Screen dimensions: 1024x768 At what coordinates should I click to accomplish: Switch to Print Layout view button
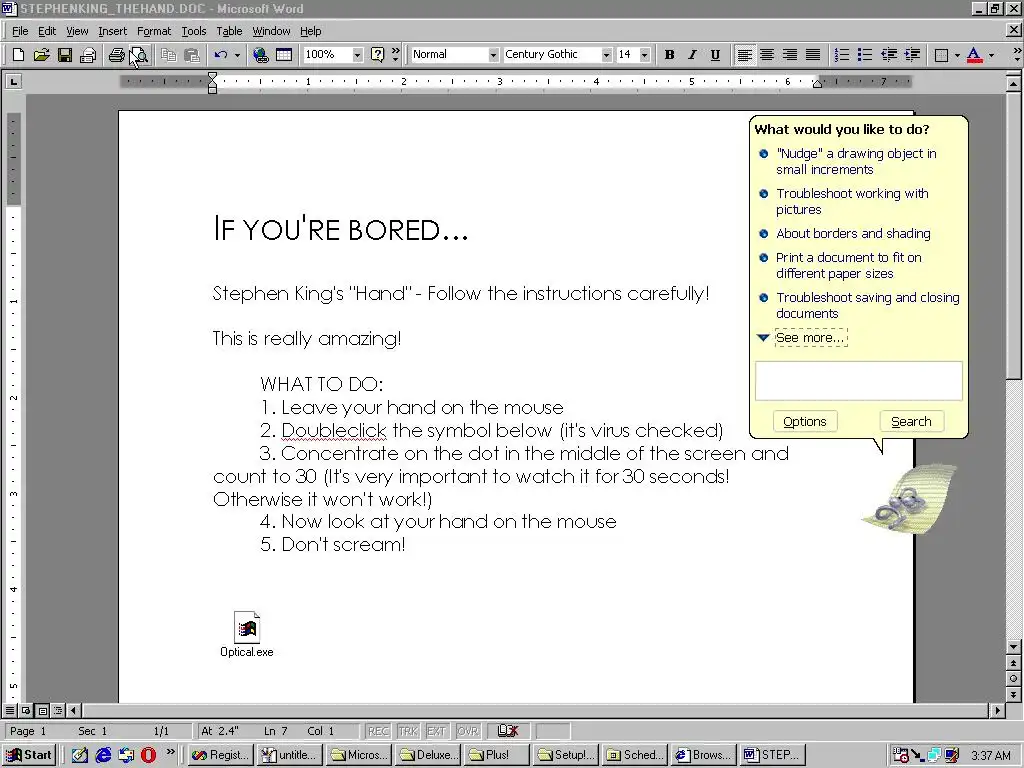(x=42, y=710)
